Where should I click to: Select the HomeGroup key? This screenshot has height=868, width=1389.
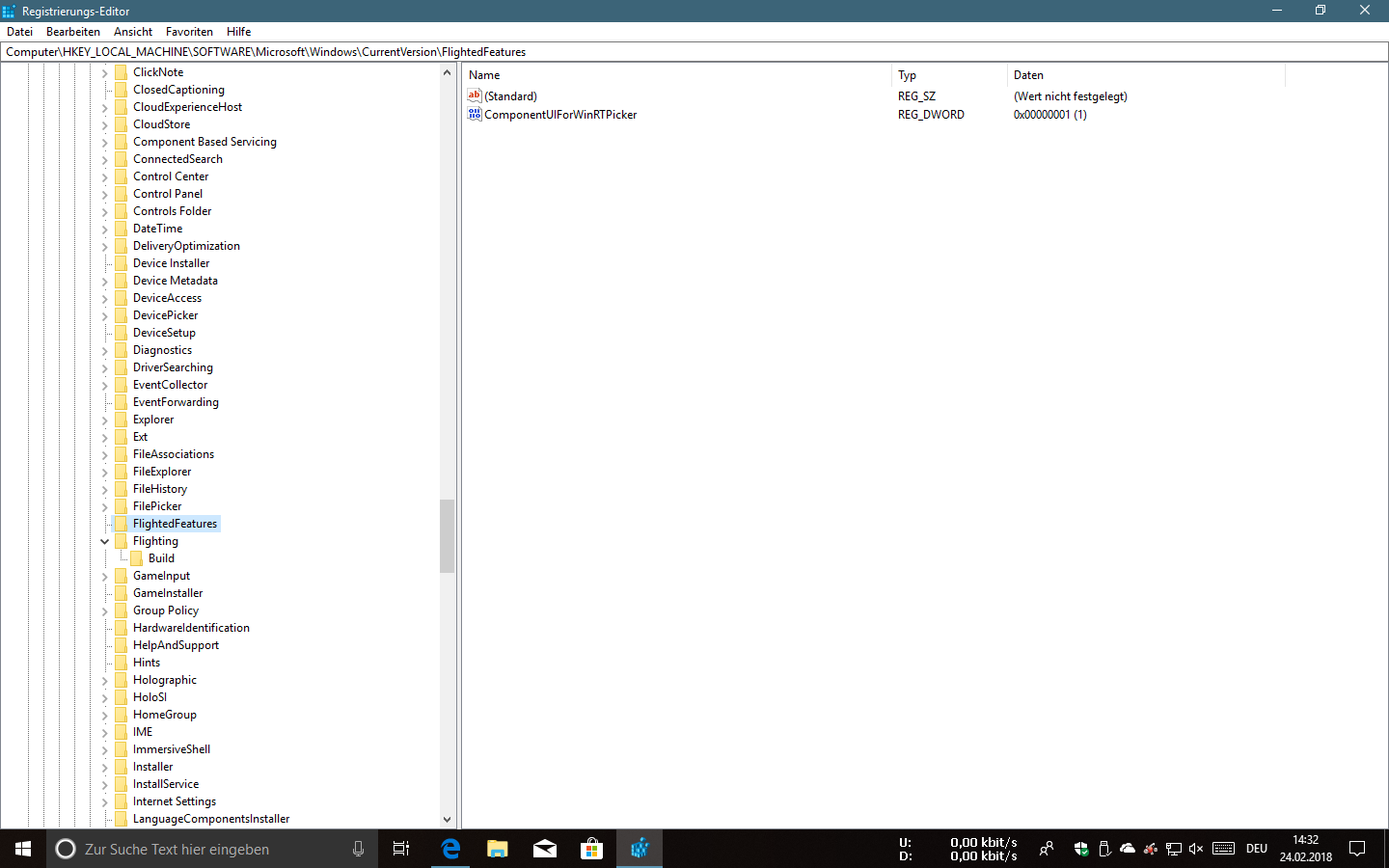coord(164,715)
